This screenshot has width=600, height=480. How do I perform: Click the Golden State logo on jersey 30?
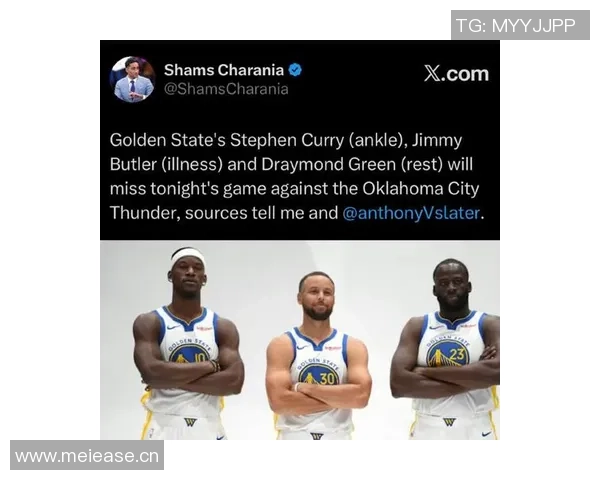pyautogui.click(x=318, y=372)
